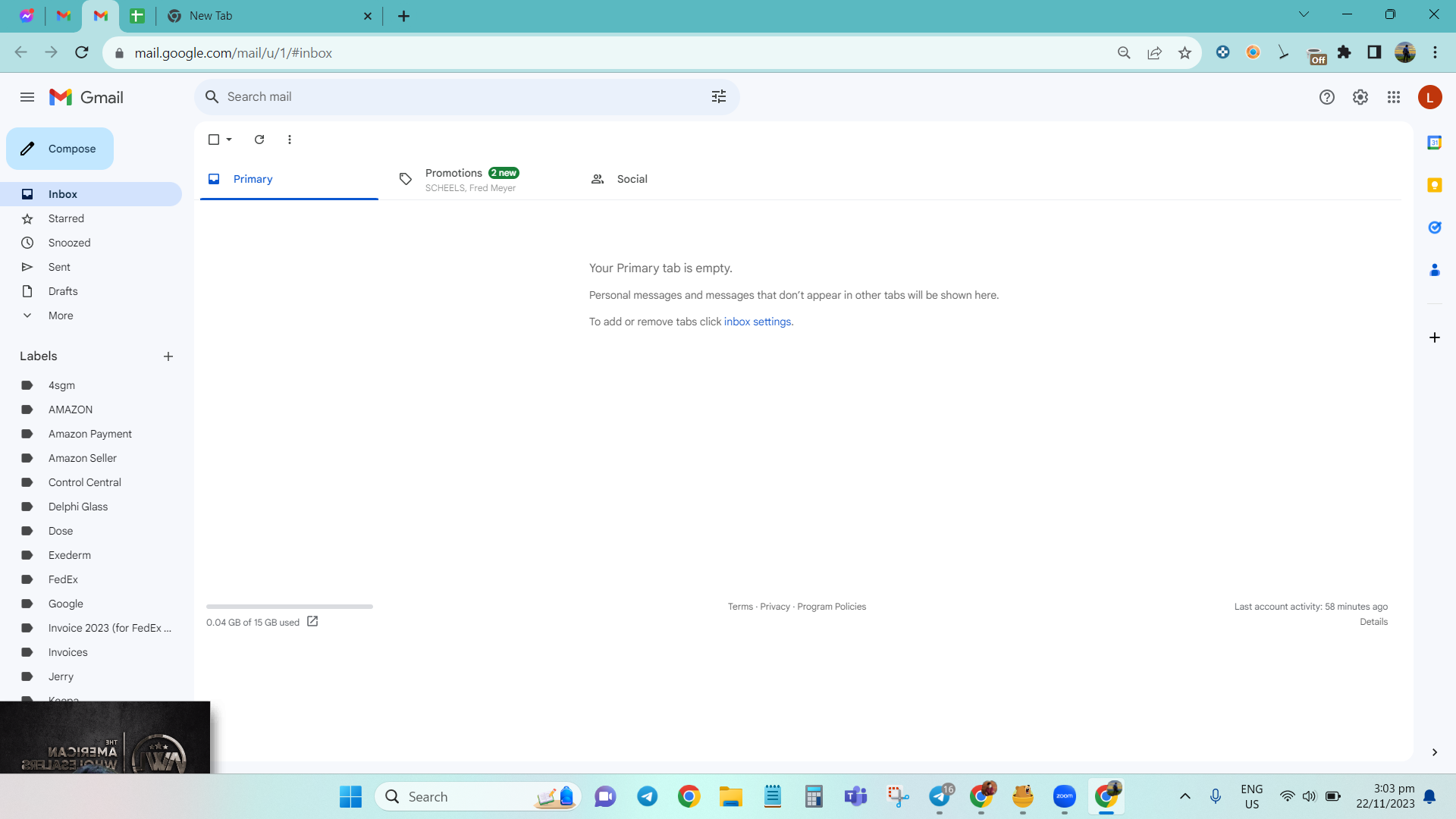This screenshot has width=1456, height=819.
Task: Expand the select checkbox dropdown arrow
Action: (x=229, y=140)
